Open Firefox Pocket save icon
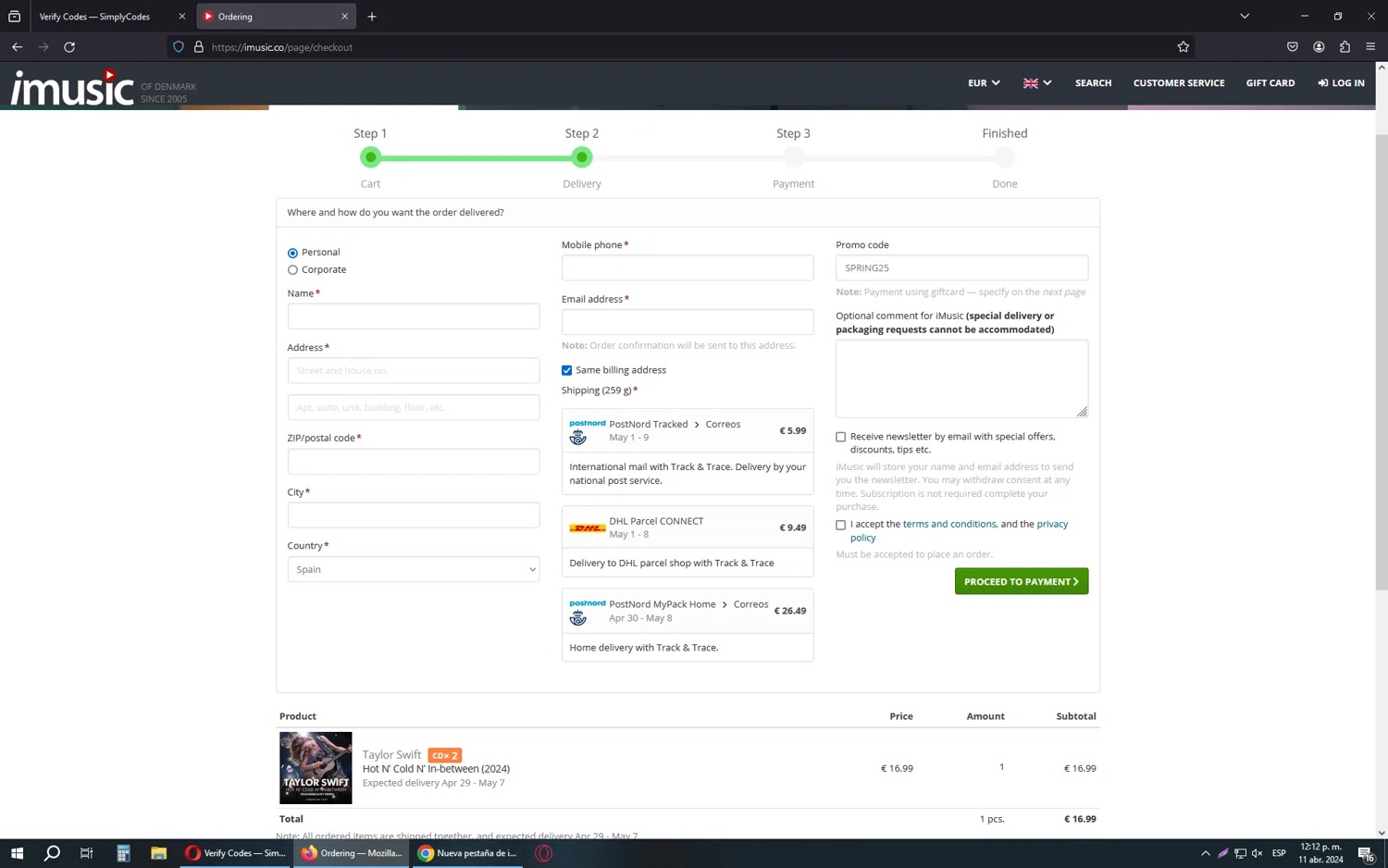Viewport: 1388px width, 868px height. (1293, 47)
